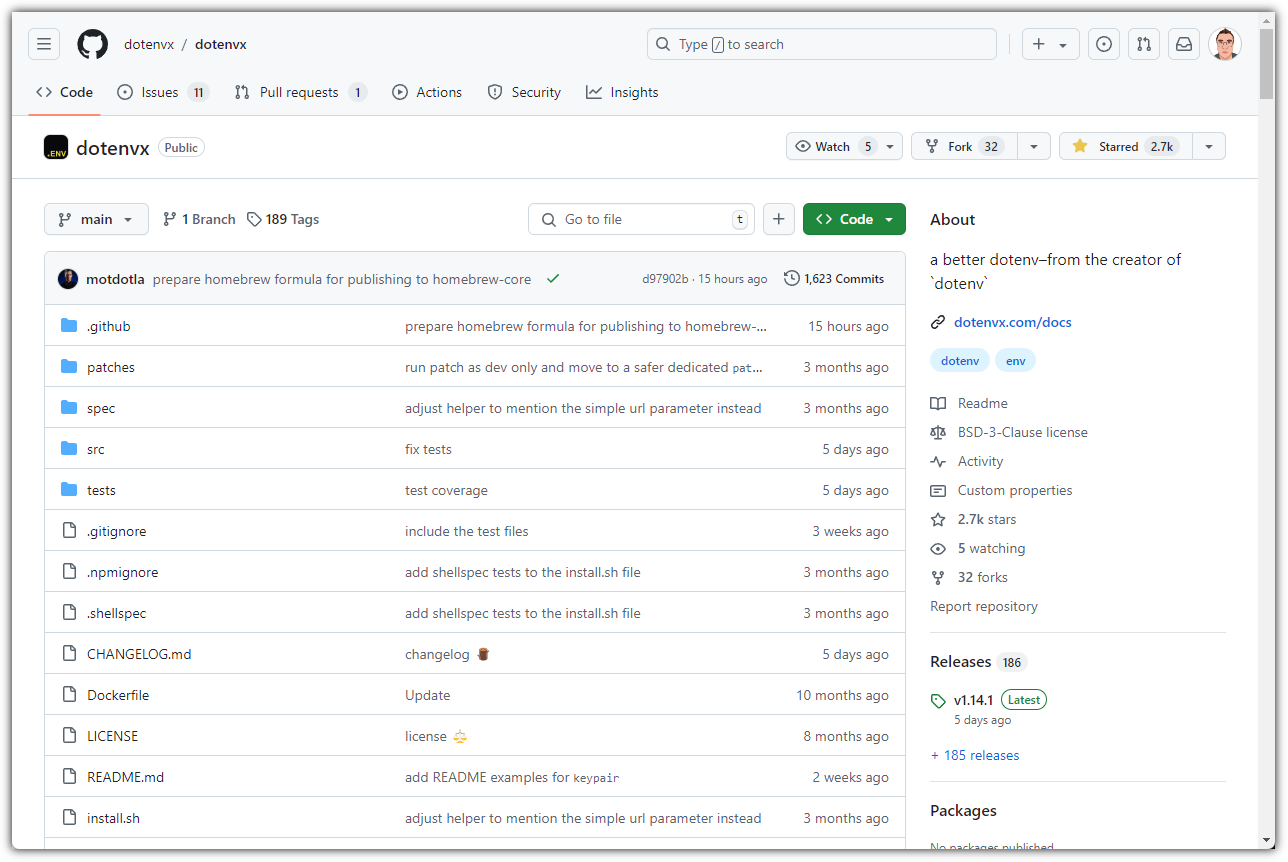Image resolution: width=1288 pixels, height=862 pixels.
Task: Open the CHANGELOG.md file
Action: coord(139,654)
